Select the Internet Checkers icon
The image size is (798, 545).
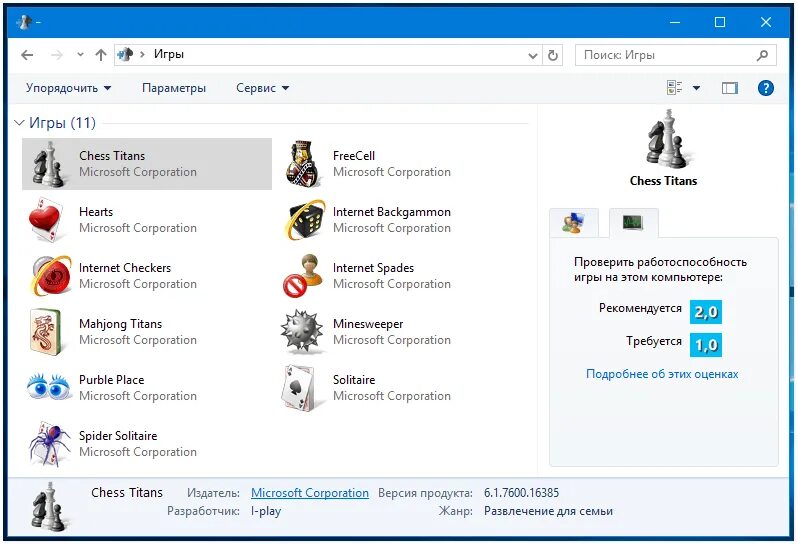coord(50,275)
